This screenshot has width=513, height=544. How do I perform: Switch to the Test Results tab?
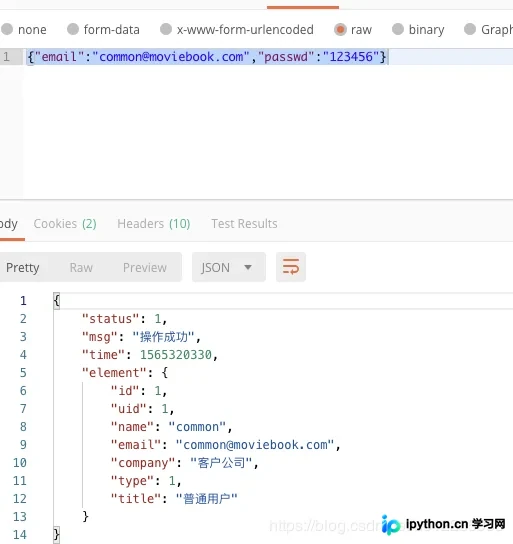tap(245, 224)
